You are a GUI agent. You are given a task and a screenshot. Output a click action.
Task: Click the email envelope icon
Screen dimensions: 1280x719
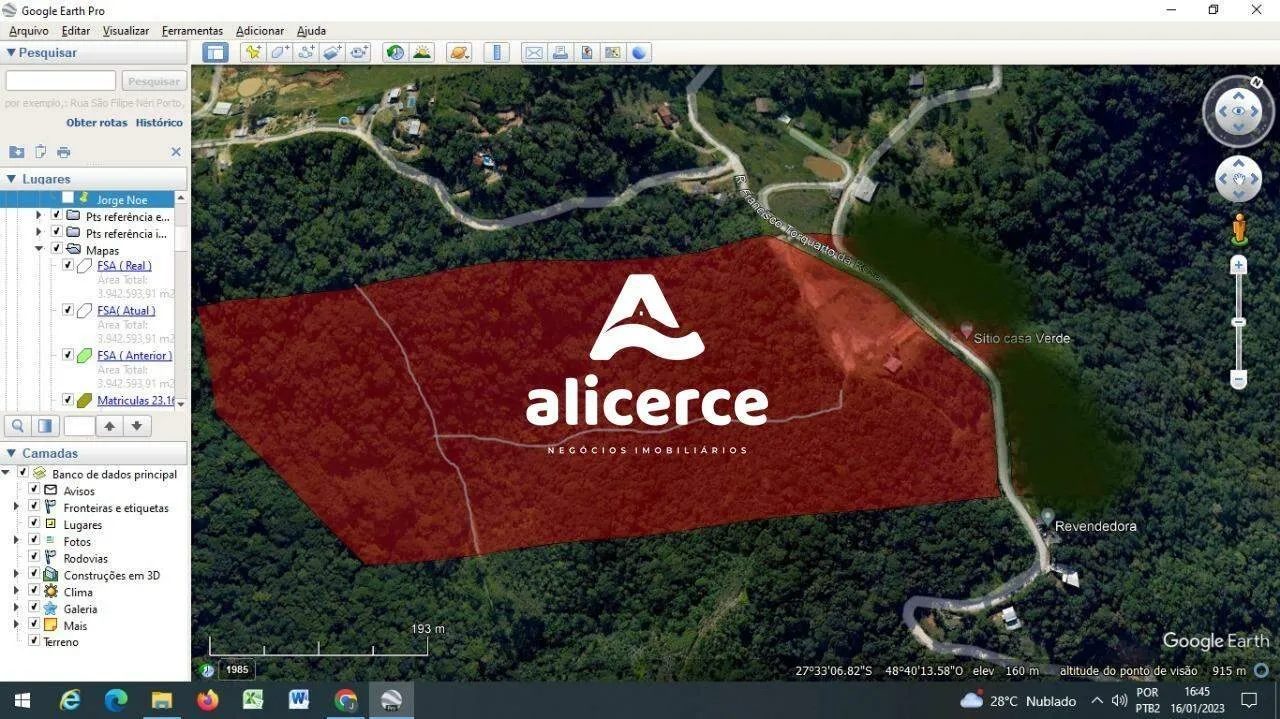coord(534,52)
